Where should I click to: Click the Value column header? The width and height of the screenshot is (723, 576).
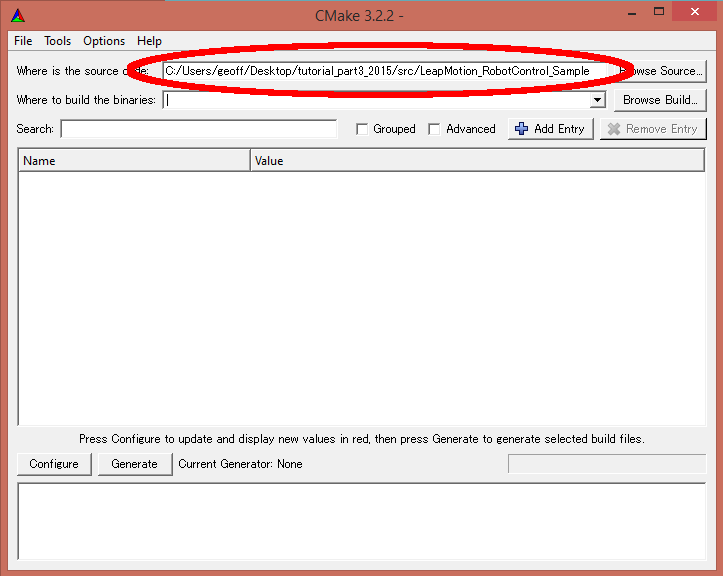[x=478, y=160]
